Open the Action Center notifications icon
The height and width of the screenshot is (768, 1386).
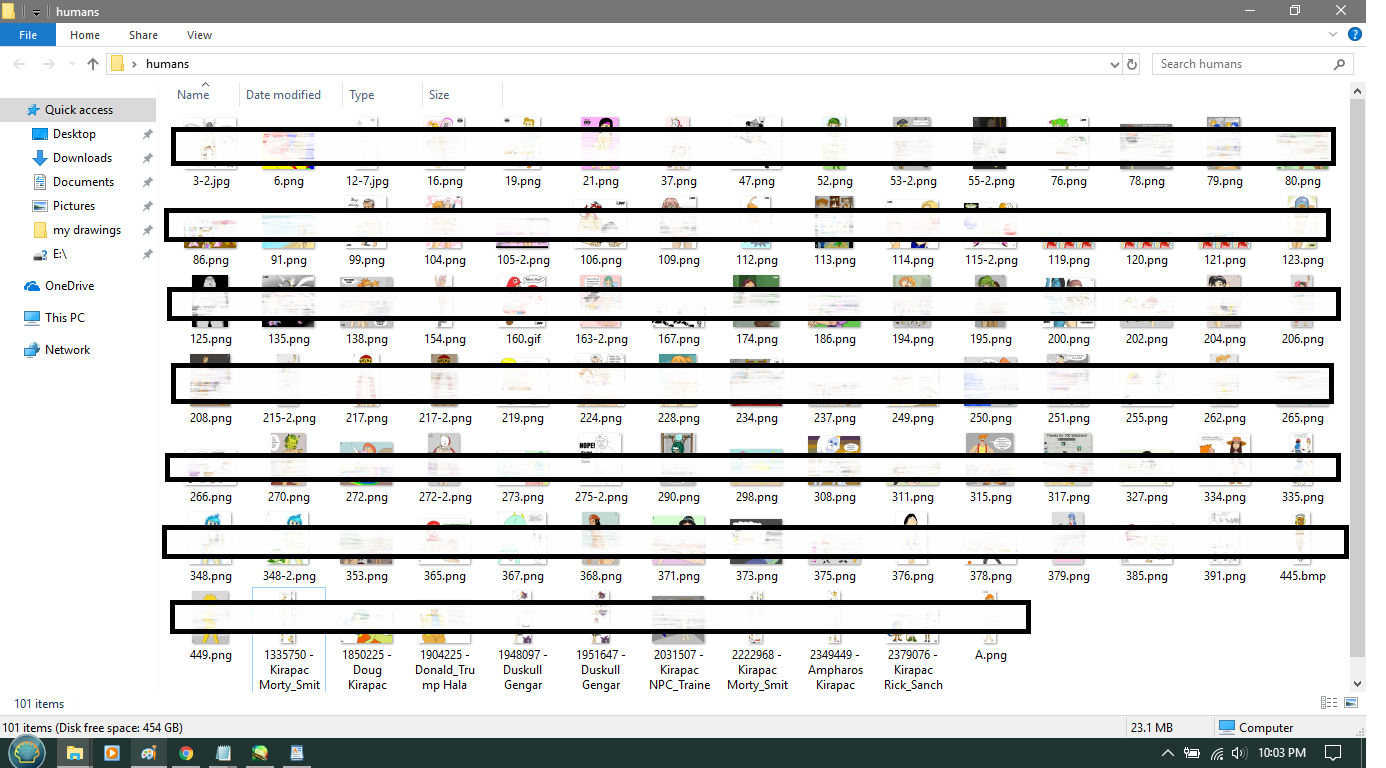(1333, 753)
